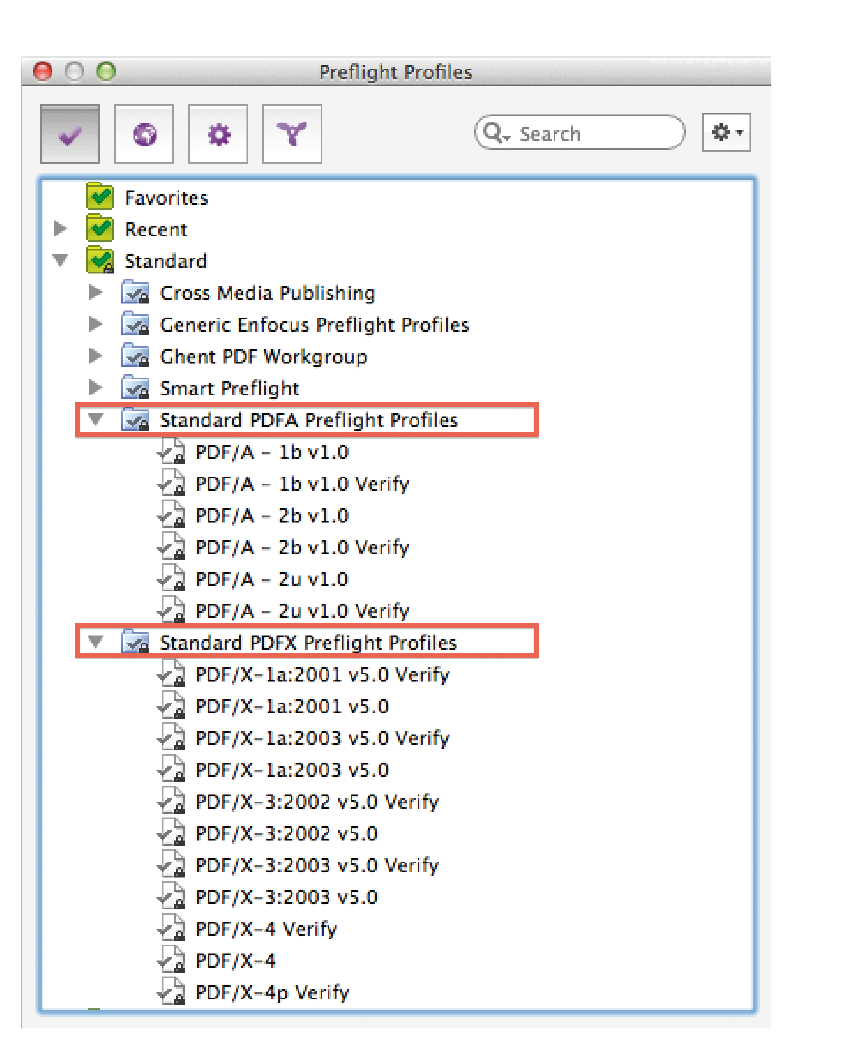
Task: Close the Preflight Profiles window
Action: (43, 71)
